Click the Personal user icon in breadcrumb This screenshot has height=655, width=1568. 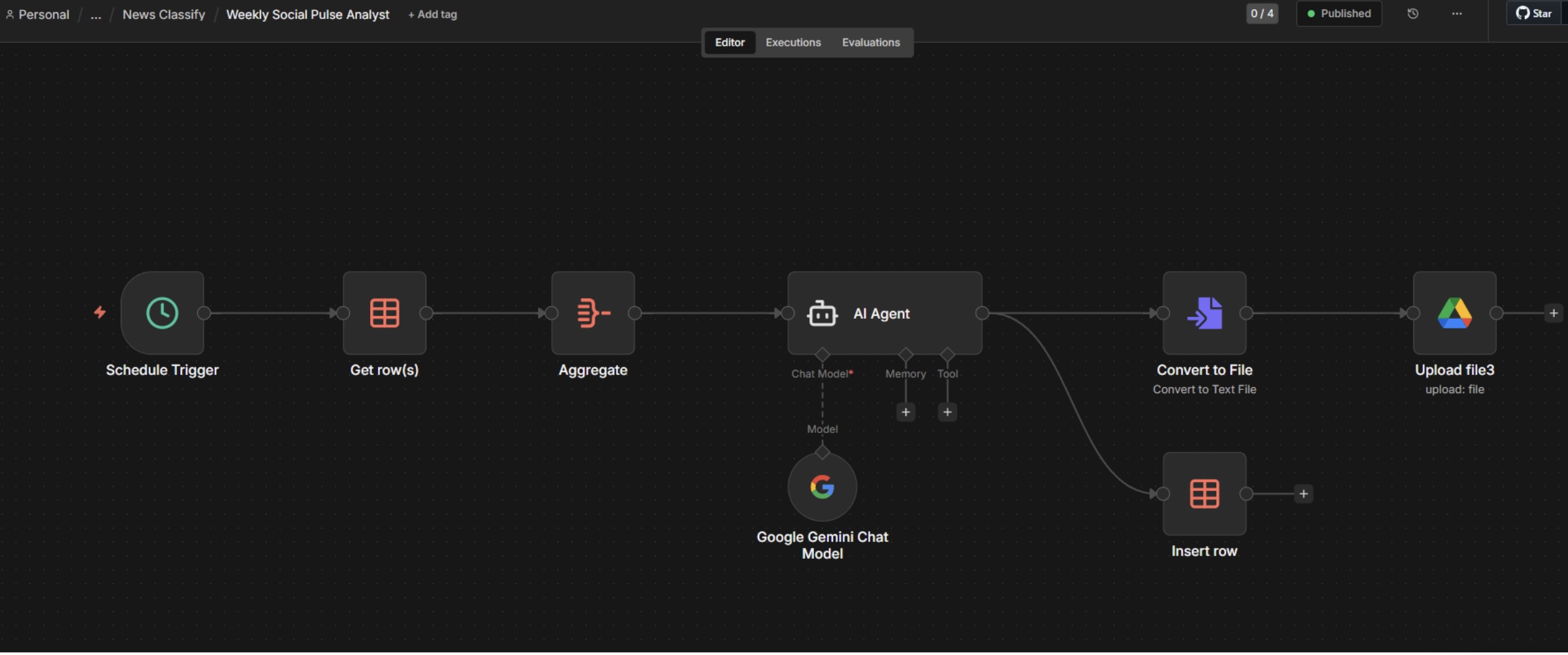tap(10, 14)
